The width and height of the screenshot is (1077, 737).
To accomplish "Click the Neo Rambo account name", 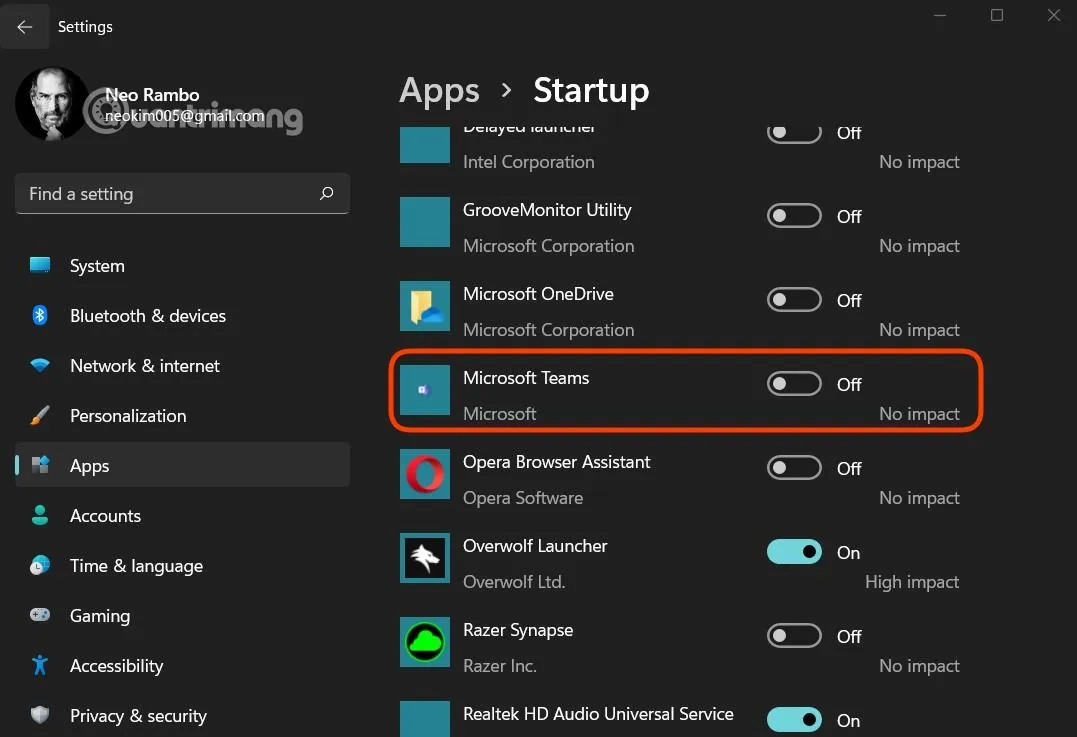I will click(x=152, y=95).
